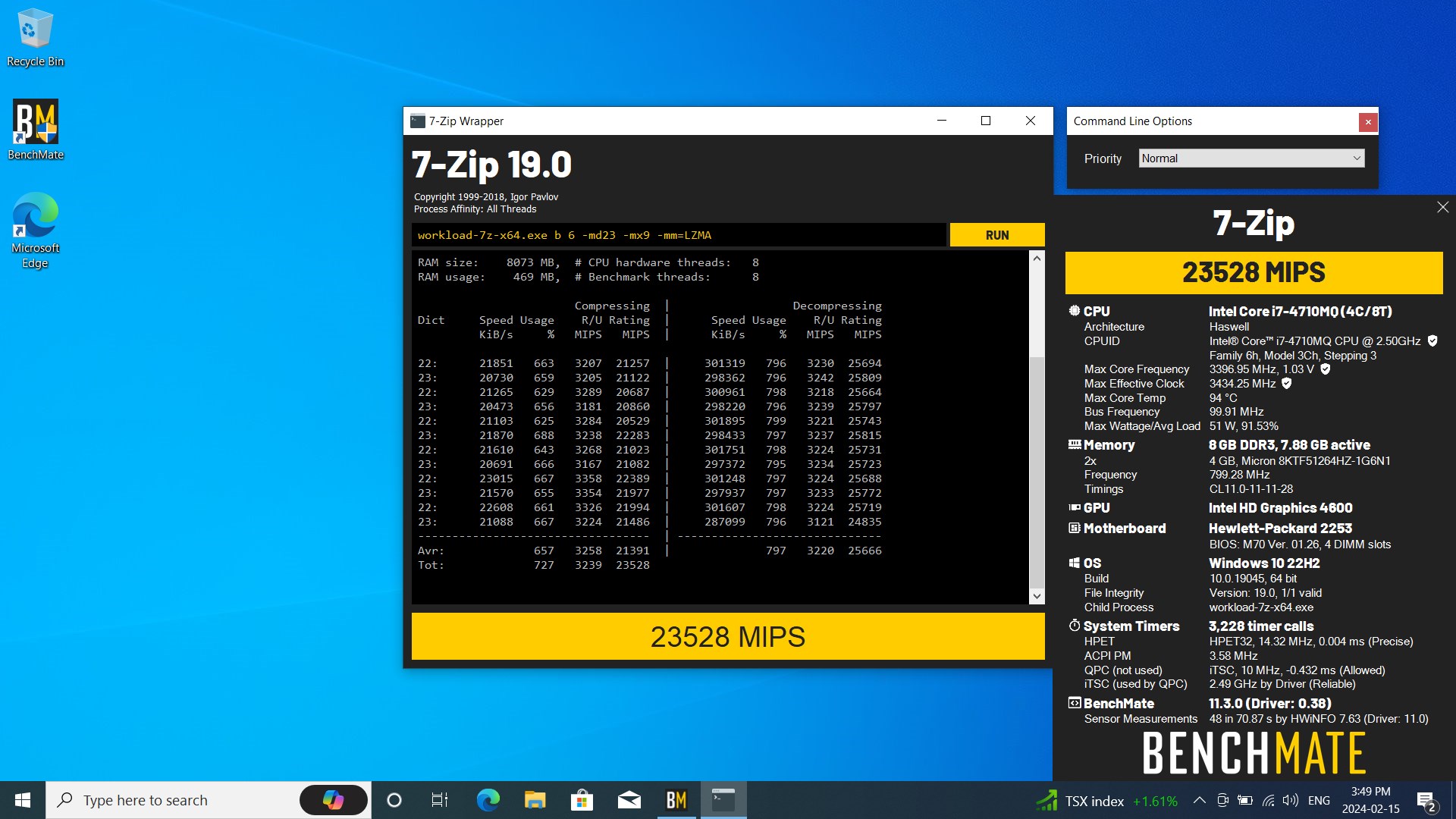1456x819 pixels.
Task: Edit the workload command line field
Action: point(679,235)
